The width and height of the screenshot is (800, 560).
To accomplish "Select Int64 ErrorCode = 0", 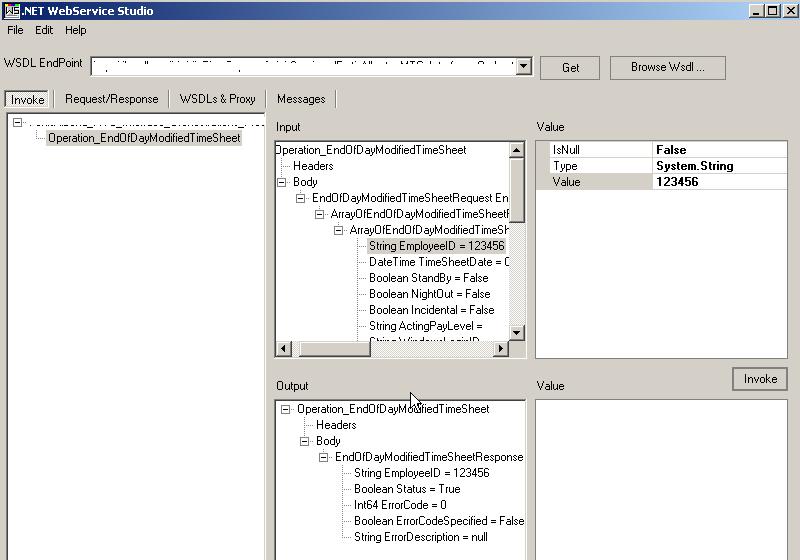I will coord(400,505).
